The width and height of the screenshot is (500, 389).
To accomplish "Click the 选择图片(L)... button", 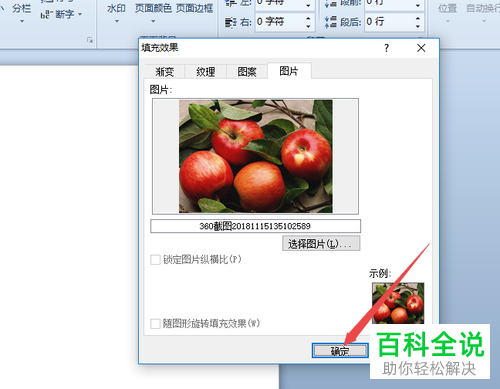I will pos(321,244).
